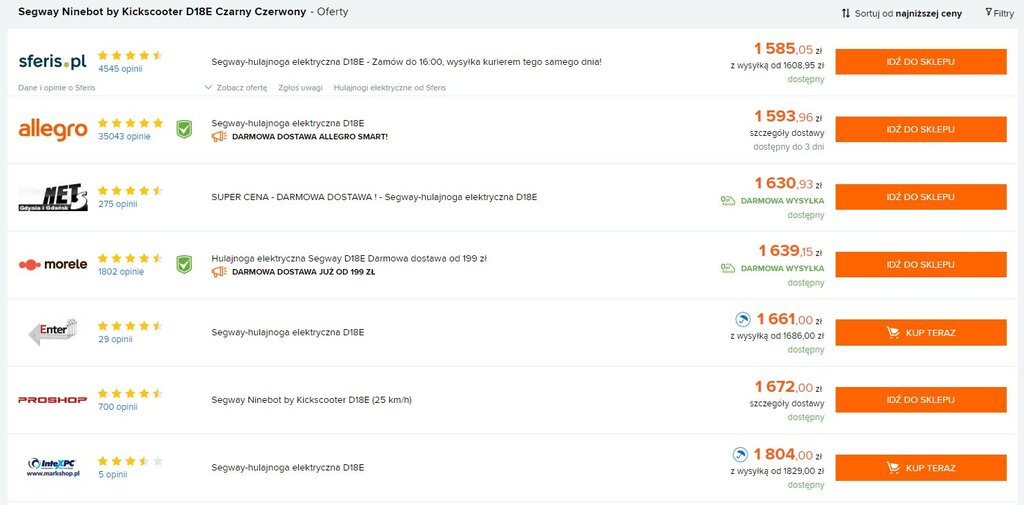Open the NET-S Gdynia shop logo
Image resolution: width=1024 pixels, height=505 pixels.
pyautogui.click(x=52, y=197)
